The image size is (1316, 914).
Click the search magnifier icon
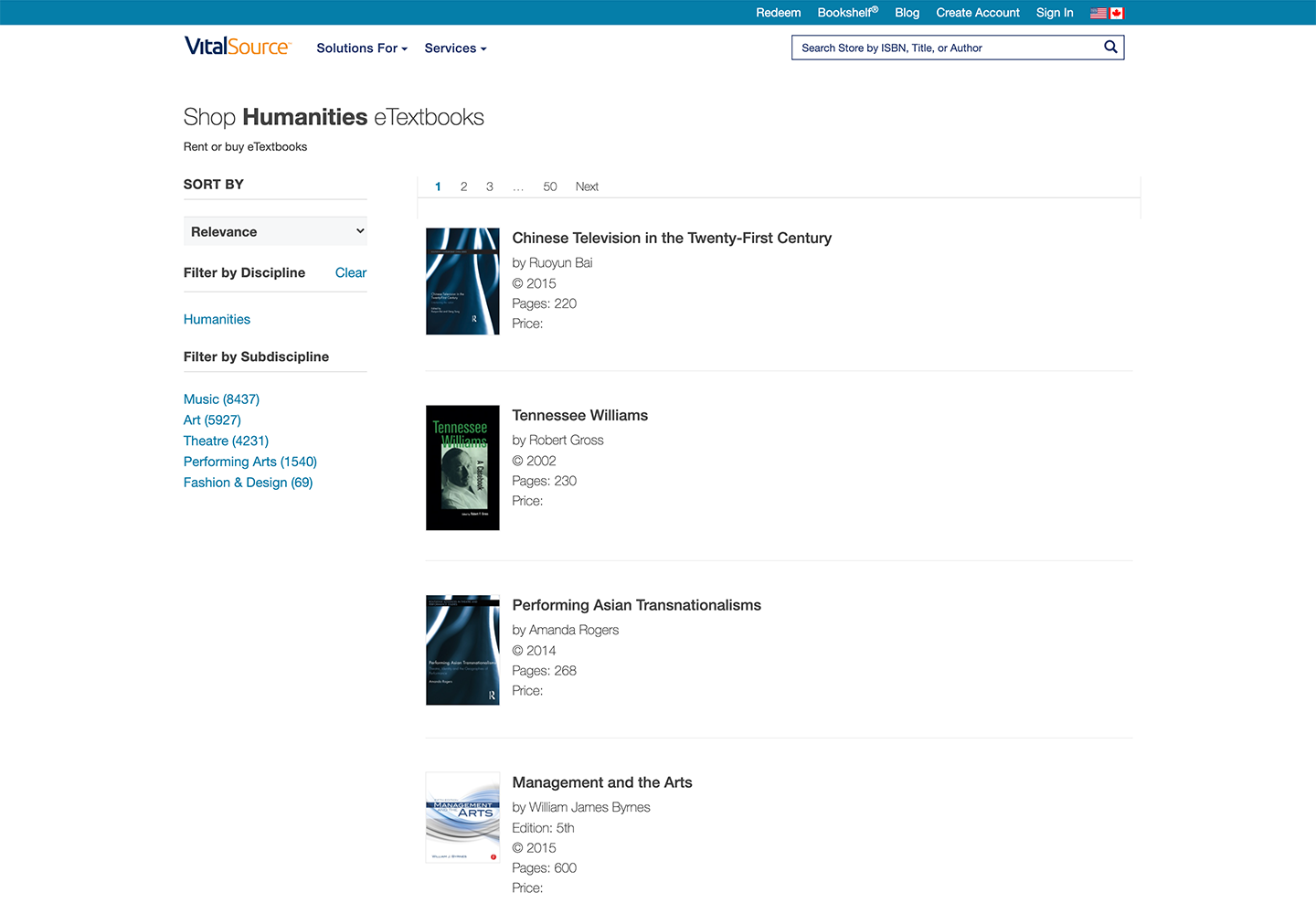click(1110, 48)
